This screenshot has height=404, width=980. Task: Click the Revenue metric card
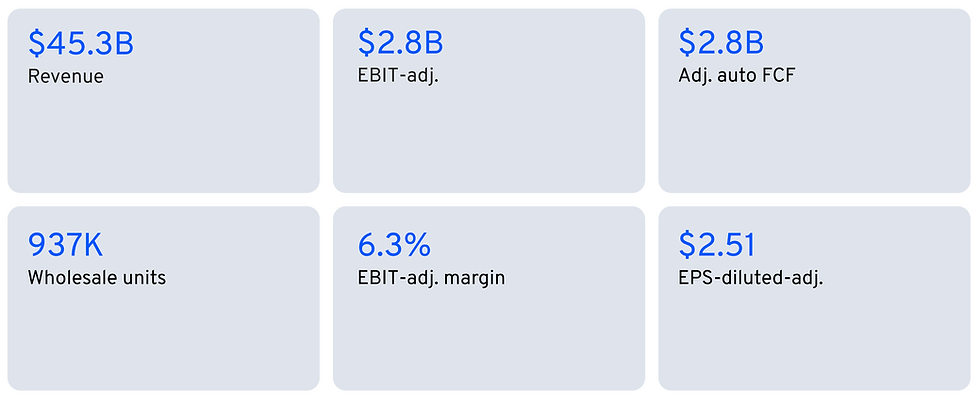[x=164, y=101]
